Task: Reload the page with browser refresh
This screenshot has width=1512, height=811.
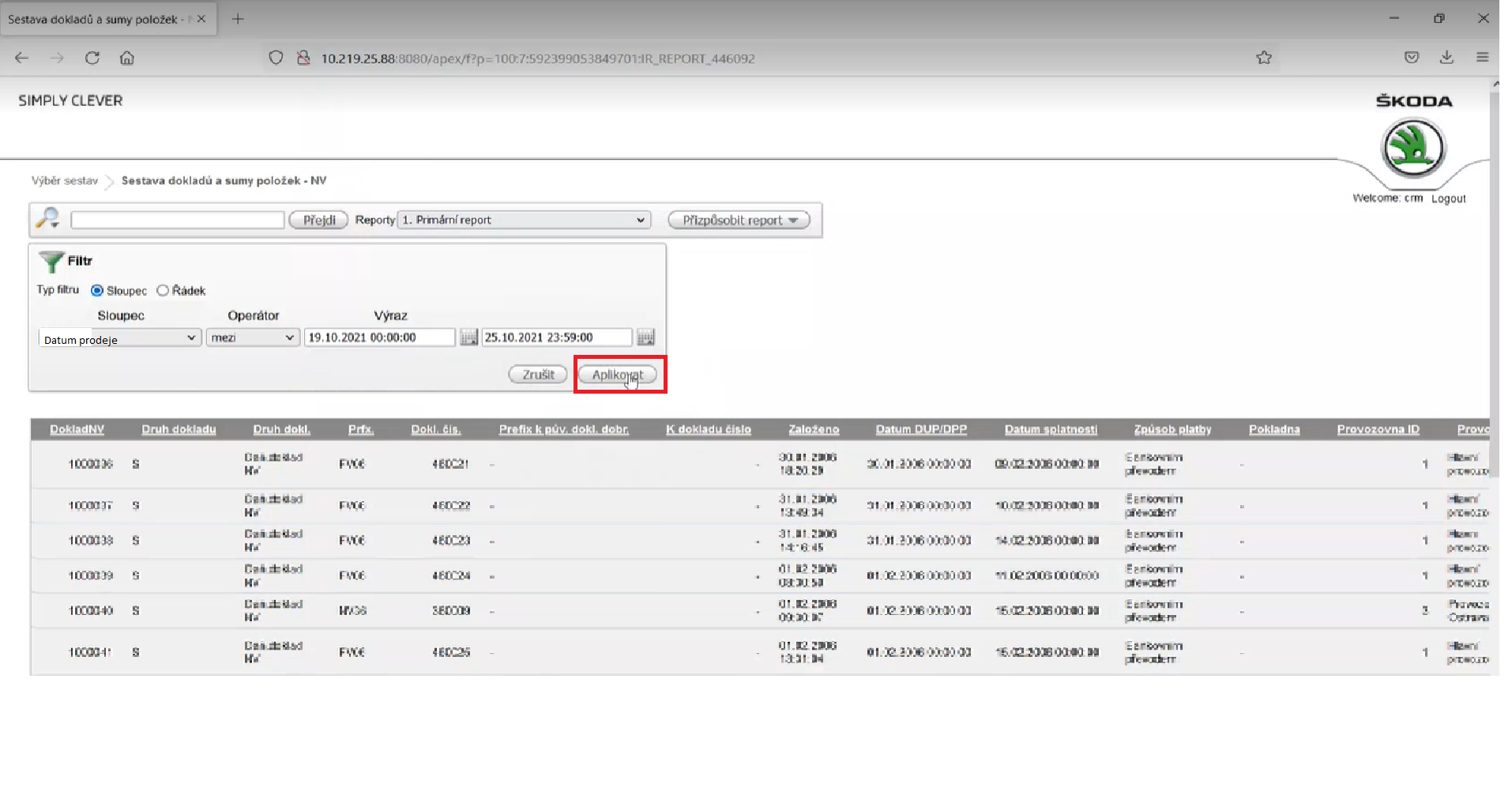Action: point(92,58)
